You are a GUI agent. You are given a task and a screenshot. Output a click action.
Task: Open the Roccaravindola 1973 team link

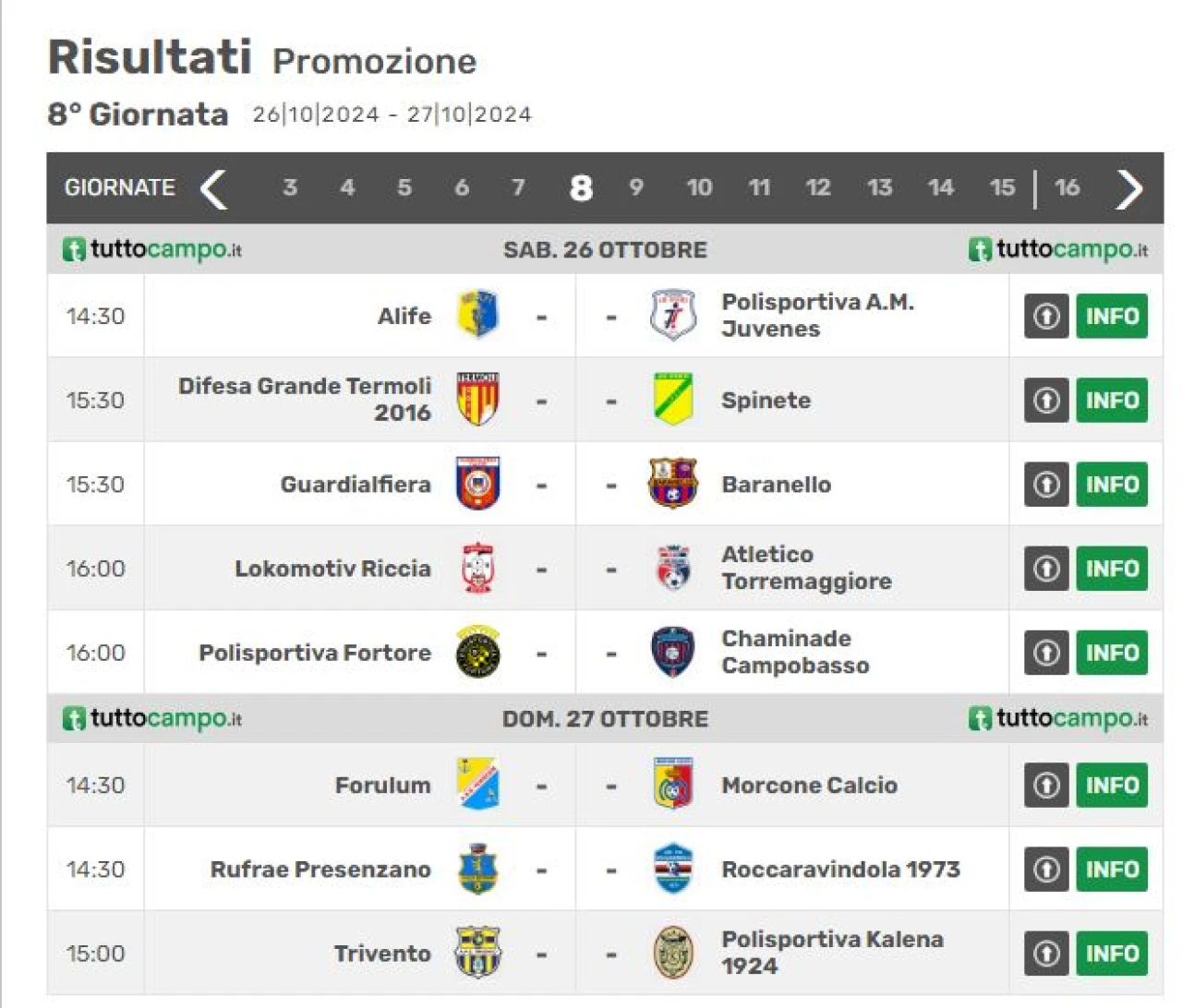[x=840, y=869]
